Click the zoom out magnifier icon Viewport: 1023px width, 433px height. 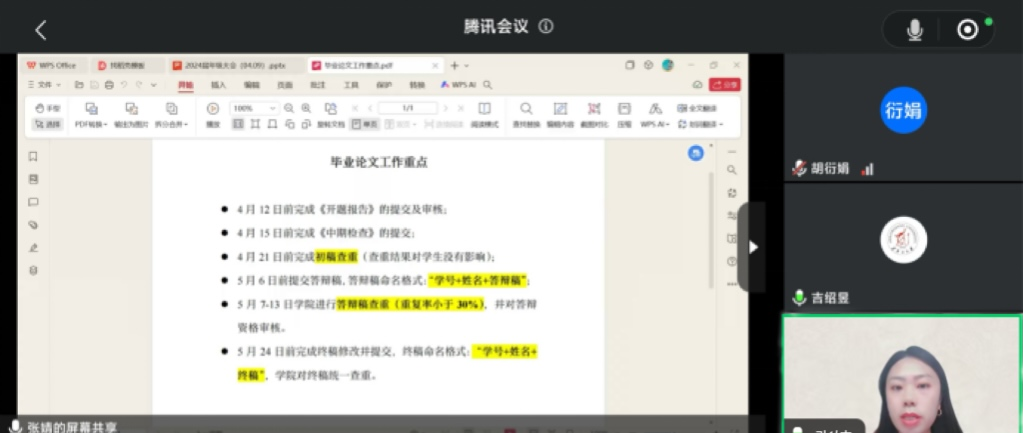pyautogui.click(x=289, y=108)
